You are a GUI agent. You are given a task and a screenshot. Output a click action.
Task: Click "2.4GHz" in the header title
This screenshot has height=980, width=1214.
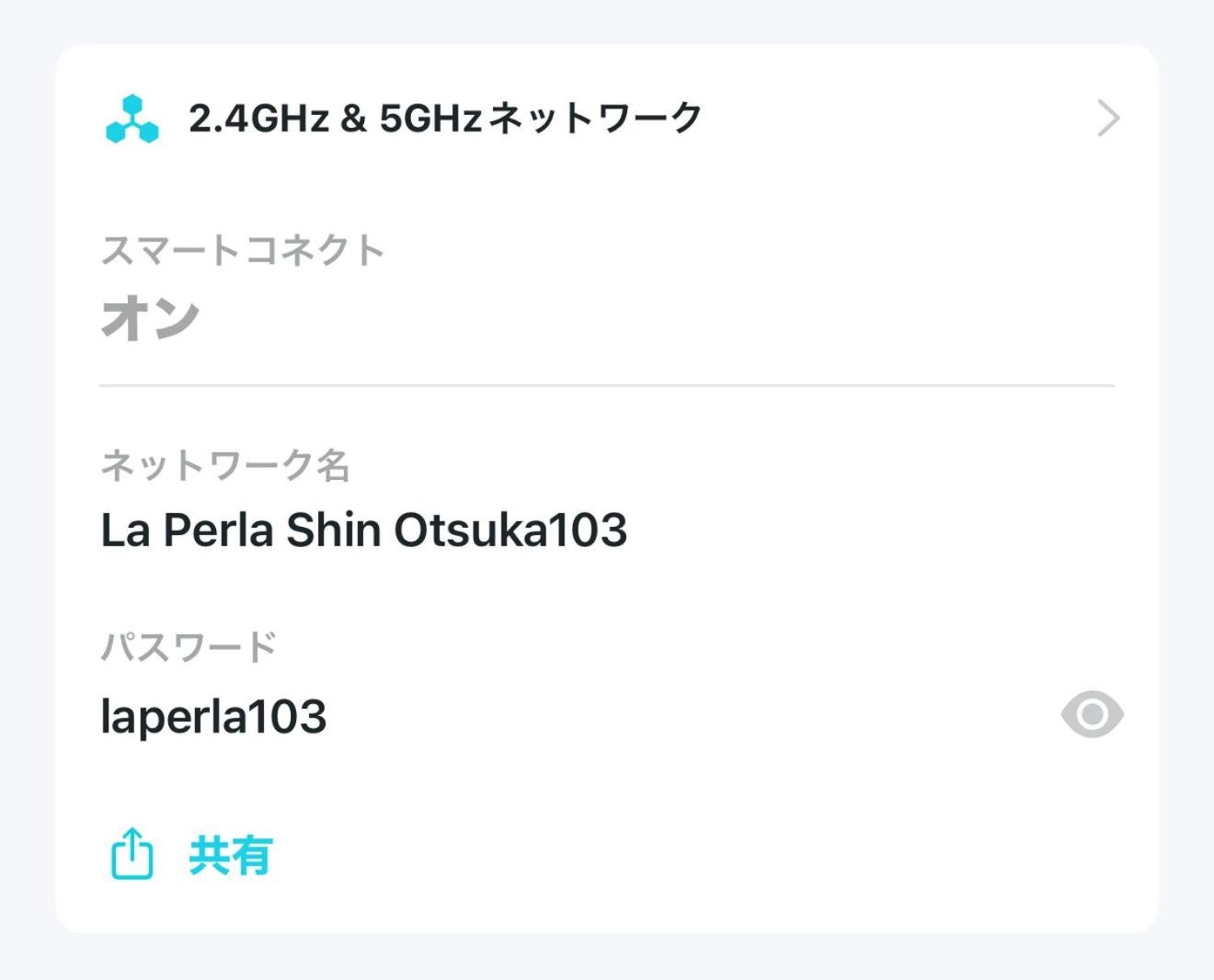[x=258, y=119]
